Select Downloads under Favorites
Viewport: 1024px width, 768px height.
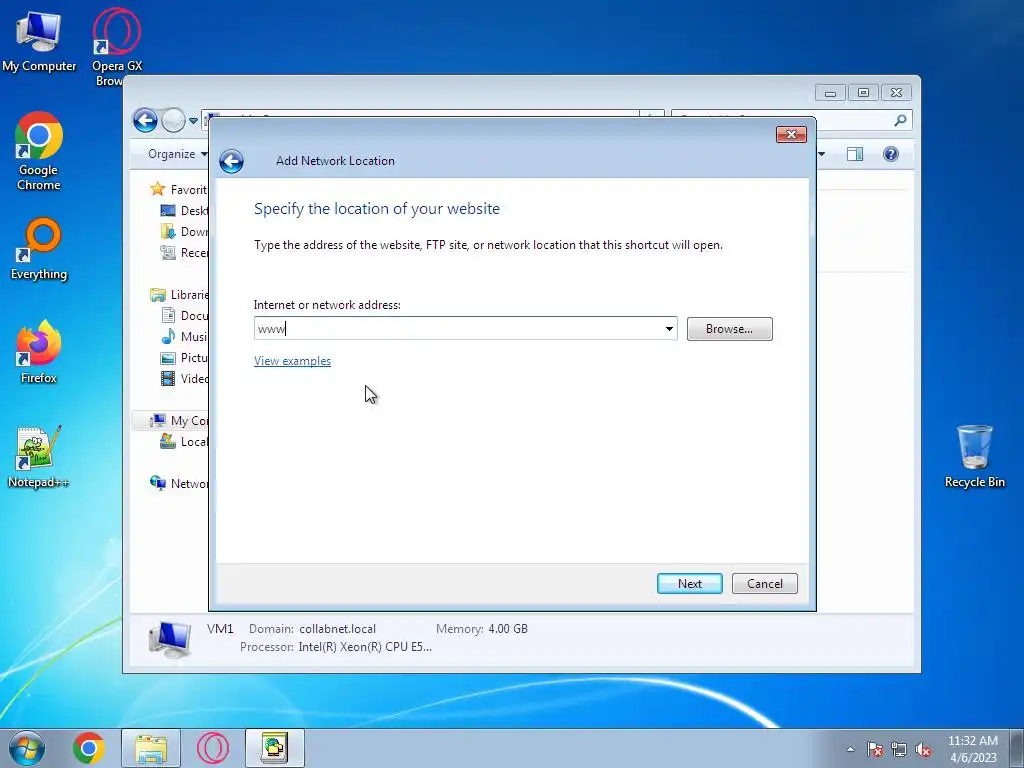[184, 231]
